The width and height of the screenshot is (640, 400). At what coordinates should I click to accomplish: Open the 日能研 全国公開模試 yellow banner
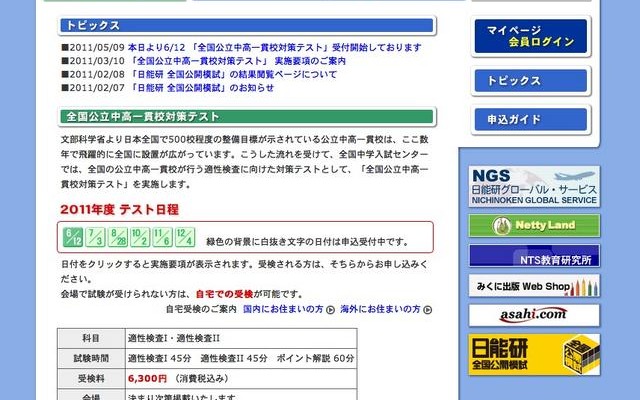534,354
